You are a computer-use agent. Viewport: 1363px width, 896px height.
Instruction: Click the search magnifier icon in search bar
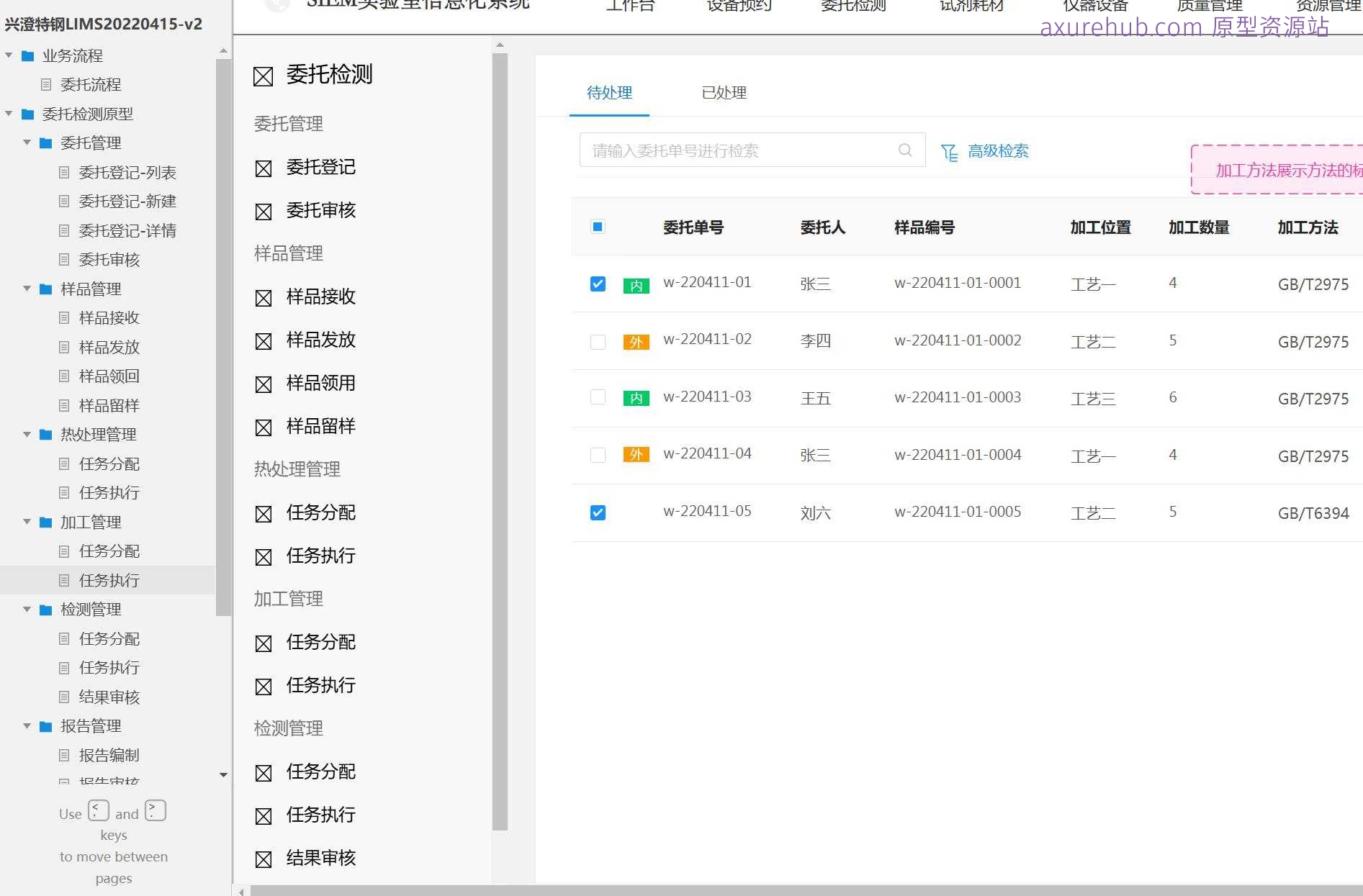click(x=904, y=150)
